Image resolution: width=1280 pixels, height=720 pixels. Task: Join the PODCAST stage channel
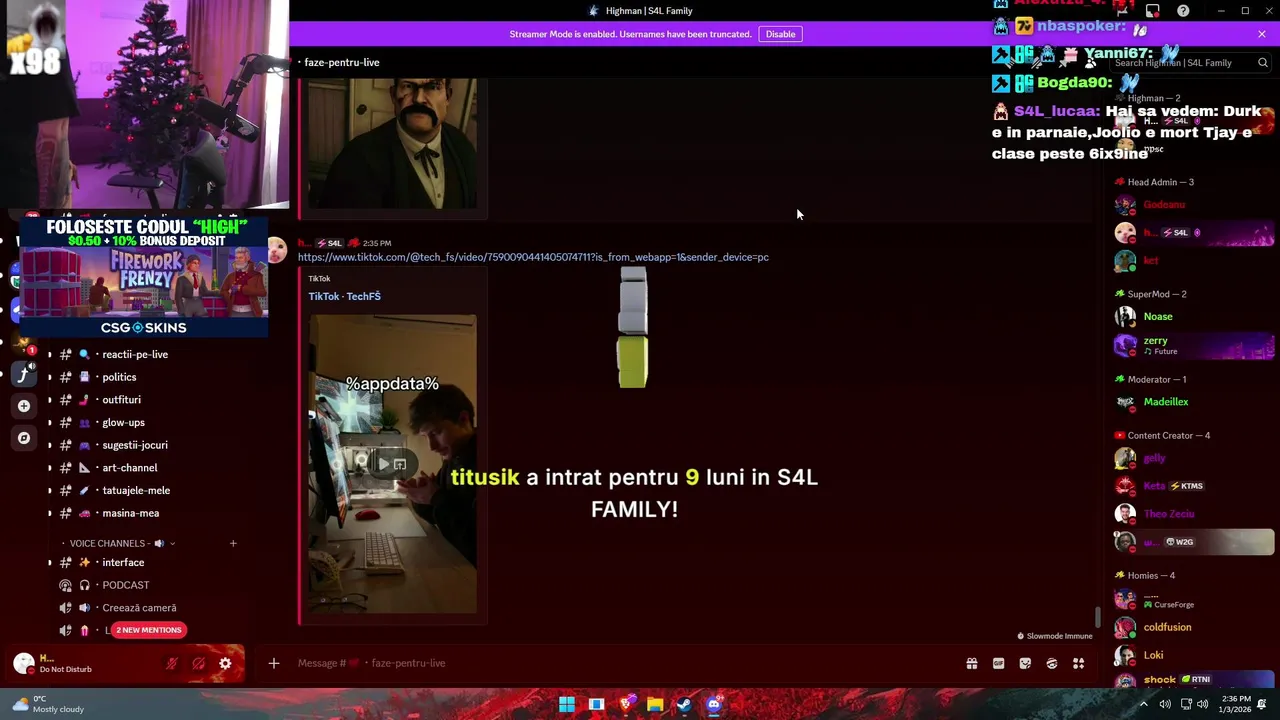point(125,585)
